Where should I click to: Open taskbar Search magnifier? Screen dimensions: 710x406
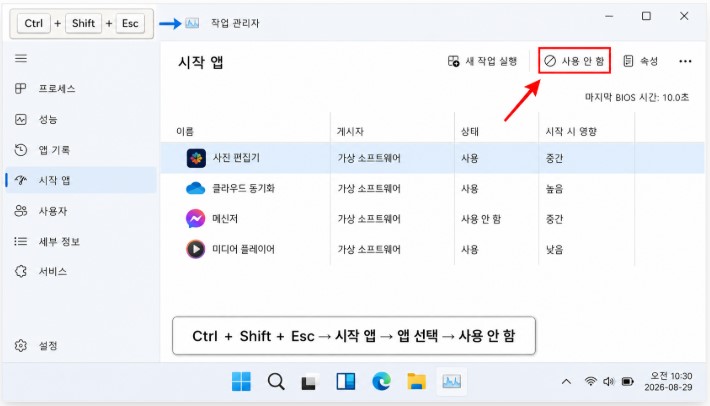276,382
